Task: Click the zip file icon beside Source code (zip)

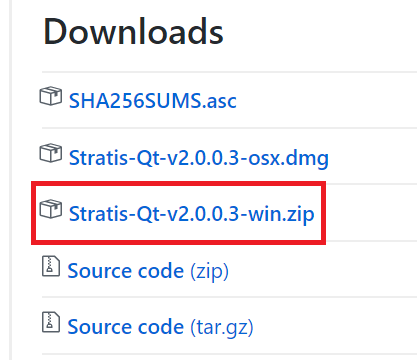Action: (x=51, y=266)
